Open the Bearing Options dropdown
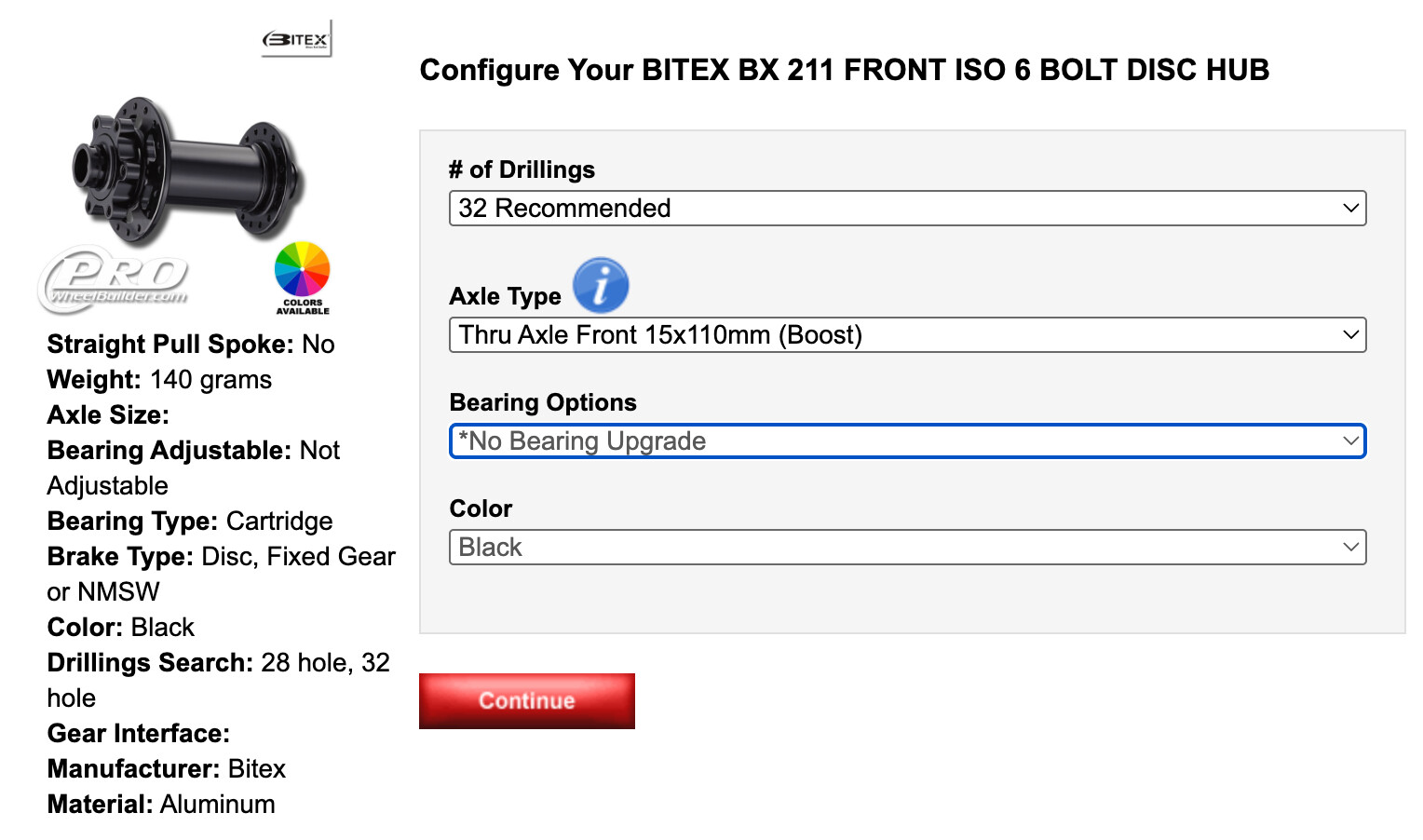The width and height of the screenshot is (1423, 840). click(x=907, y=441)
